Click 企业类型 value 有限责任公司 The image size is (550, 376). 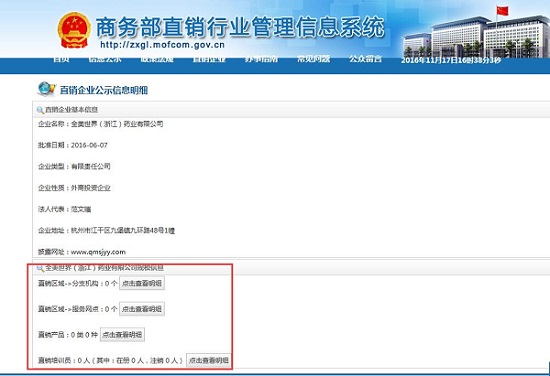click(91, 166)
